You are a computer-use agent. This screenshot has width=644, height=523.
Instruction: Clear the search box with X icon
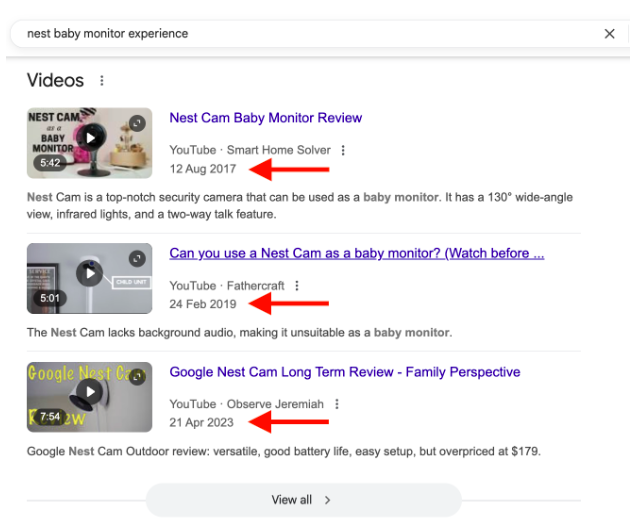pos(609,34)
